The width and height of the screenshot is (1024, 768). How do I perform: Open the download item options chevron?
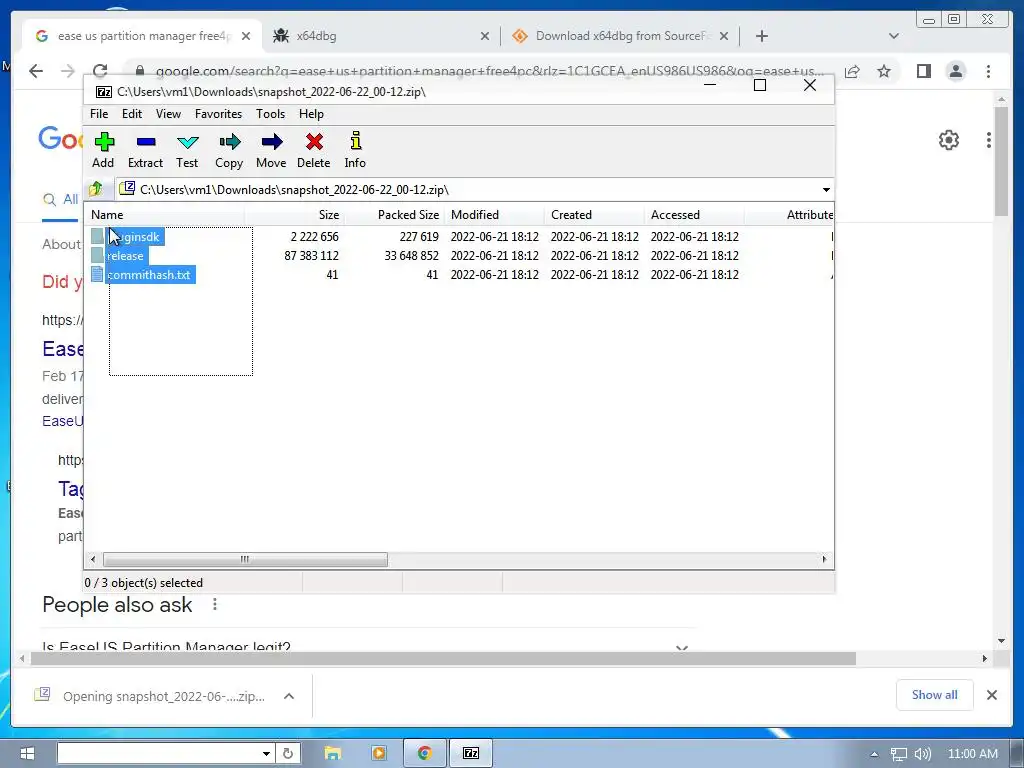pyautogui.click(x=289, y=696)
